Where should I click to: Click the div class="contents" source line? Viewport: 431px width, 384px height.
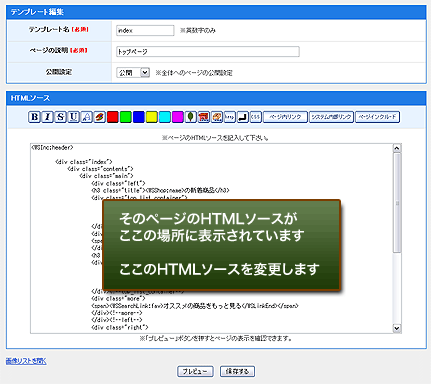pyautogui.click(x=100, y=169)
